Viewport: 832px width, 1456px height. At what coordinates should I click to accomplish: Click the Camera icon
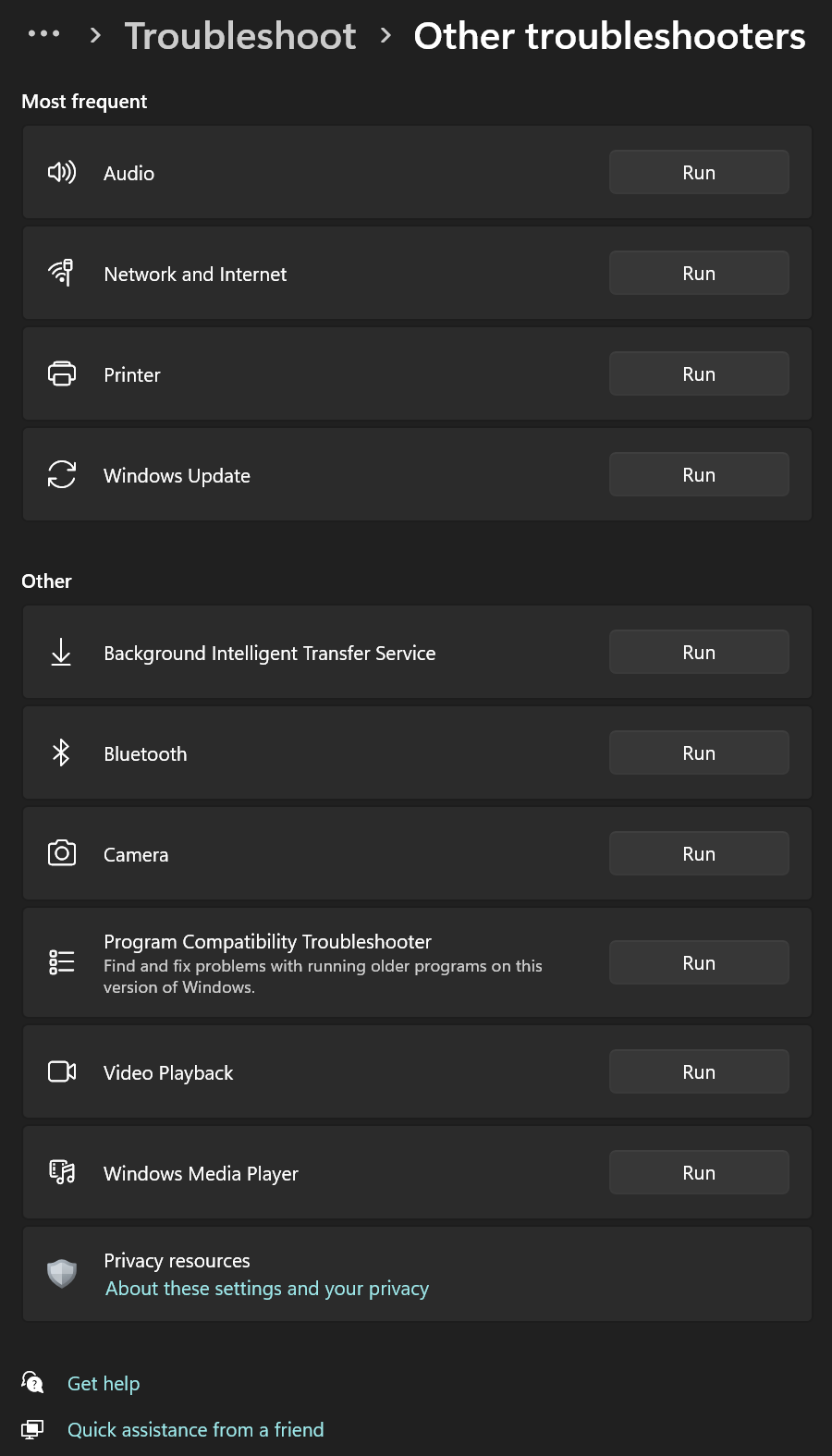(62, 853)
